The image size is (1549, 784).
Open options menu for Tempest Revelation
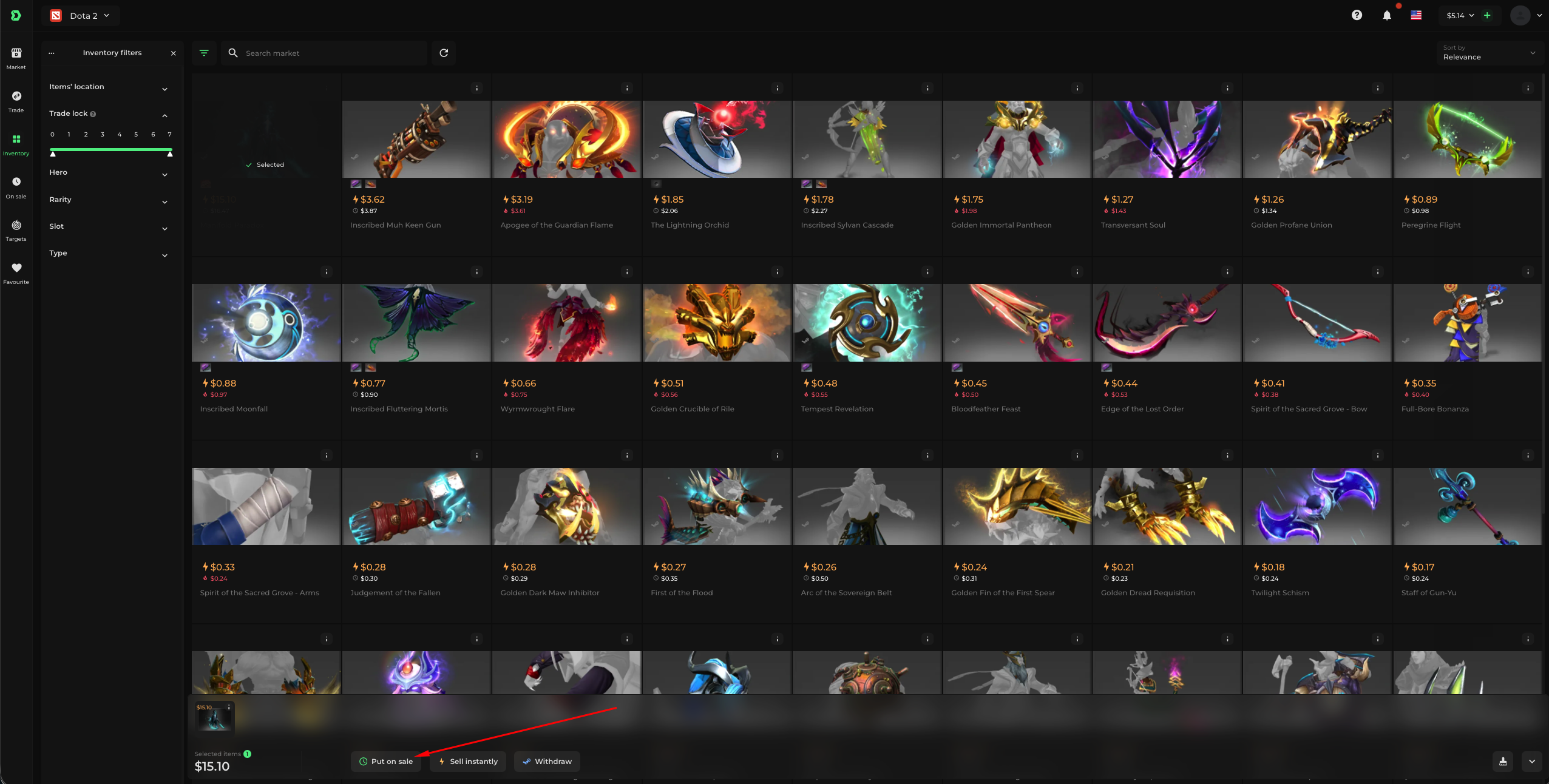pos(927,272)
